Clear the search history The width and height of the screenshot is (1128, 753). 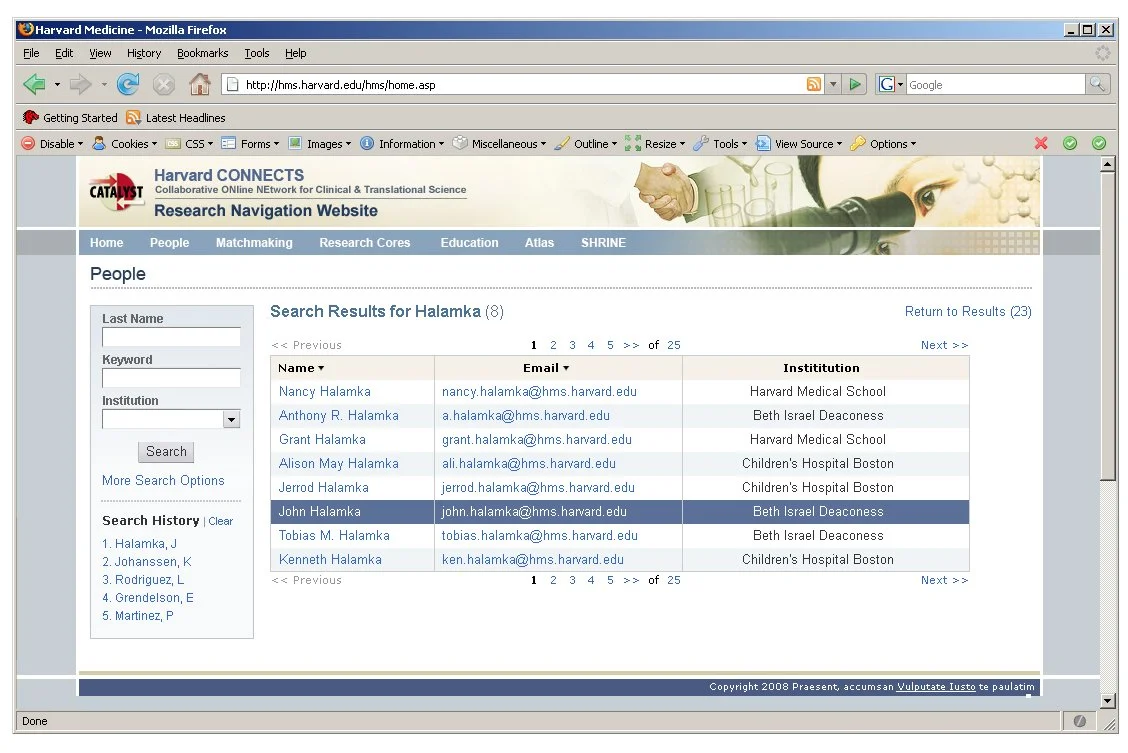(221, 521)
